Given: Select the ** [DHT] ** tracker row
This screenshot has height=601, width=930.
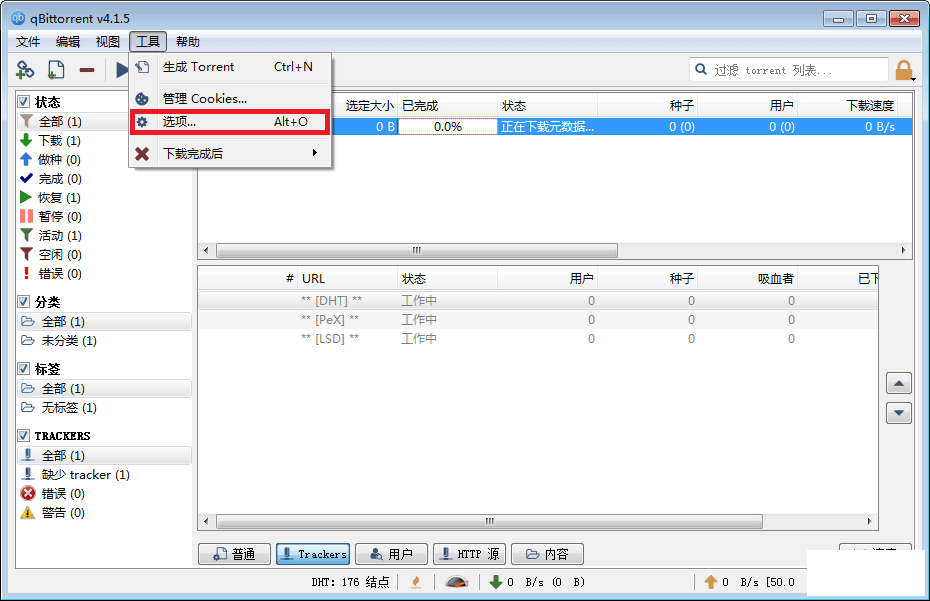Looking at the screenshot, I should (538, 301).
